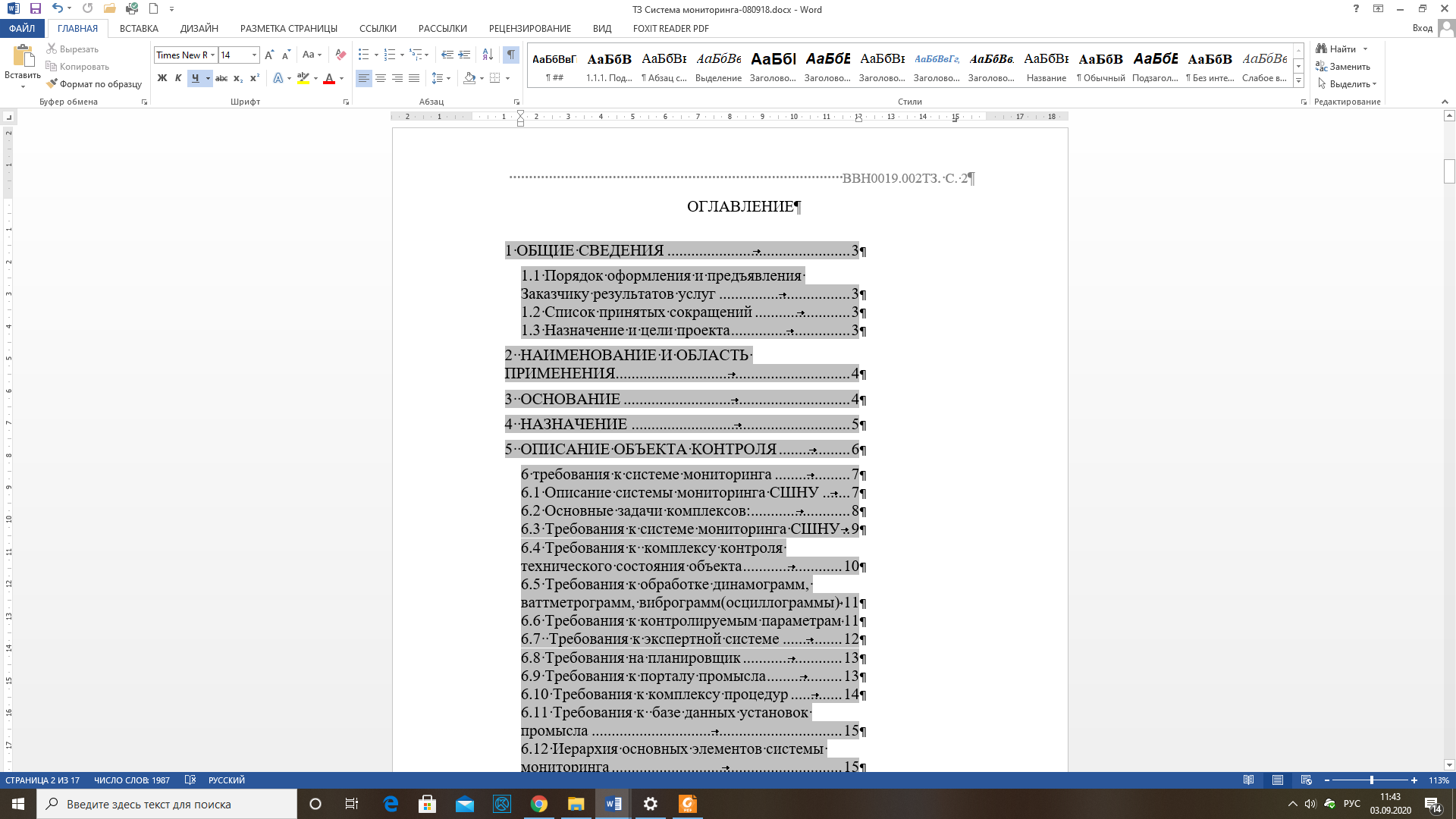Screen dimensions: 1456x819
Task: Switch to the РЕЦЕНЗИРОВАНИЕ tab
Action: point(529,28)
